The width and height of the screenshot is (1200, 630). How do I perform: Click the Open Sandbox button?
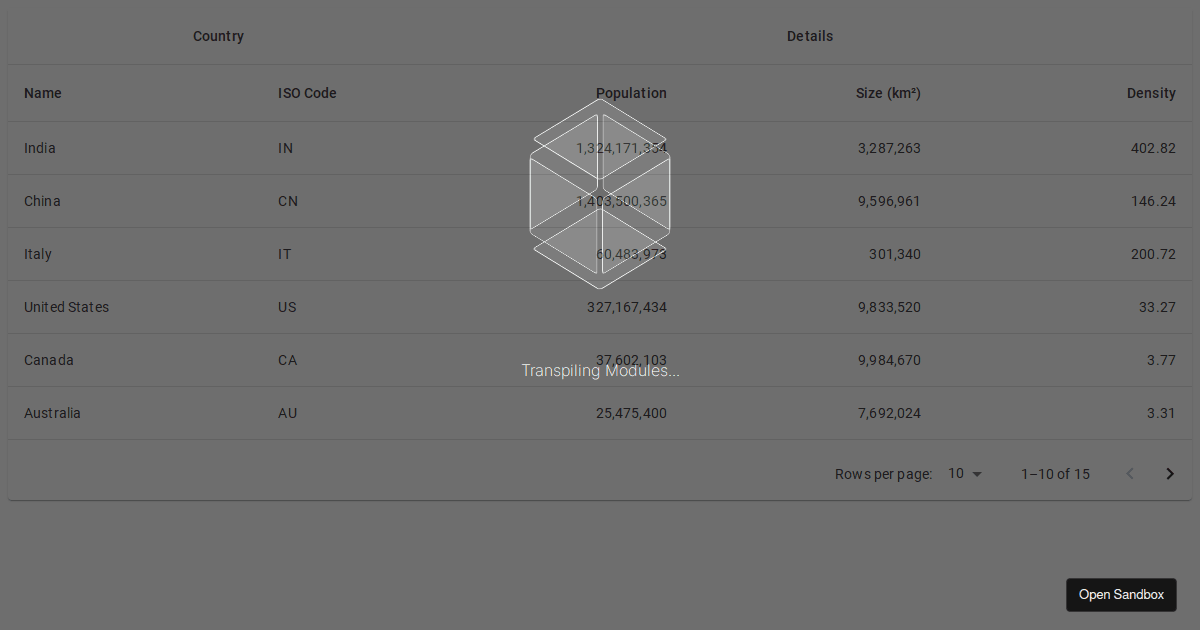[1121, 595]
